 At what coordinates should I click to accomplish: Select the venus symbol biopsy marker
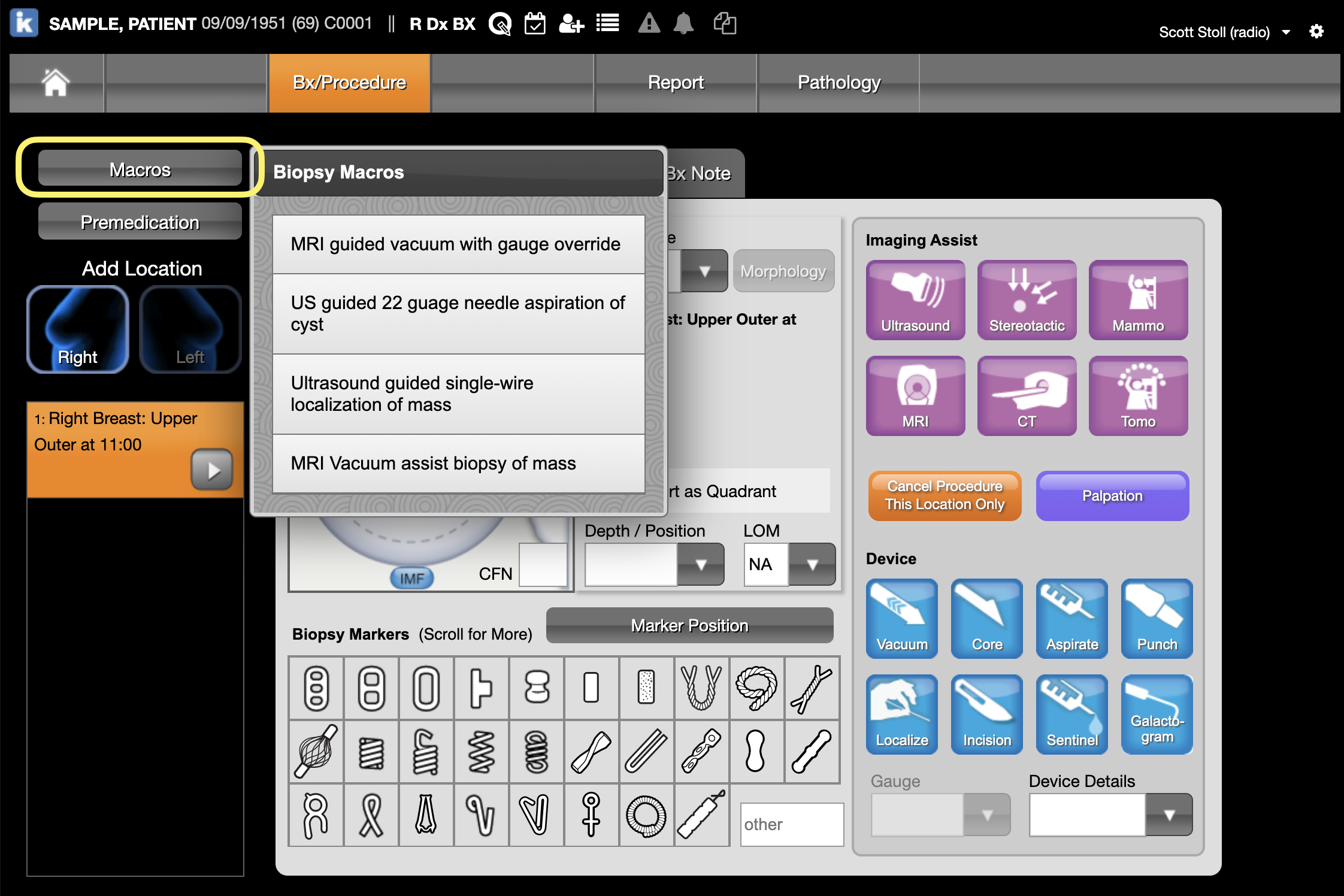point(591,816)
